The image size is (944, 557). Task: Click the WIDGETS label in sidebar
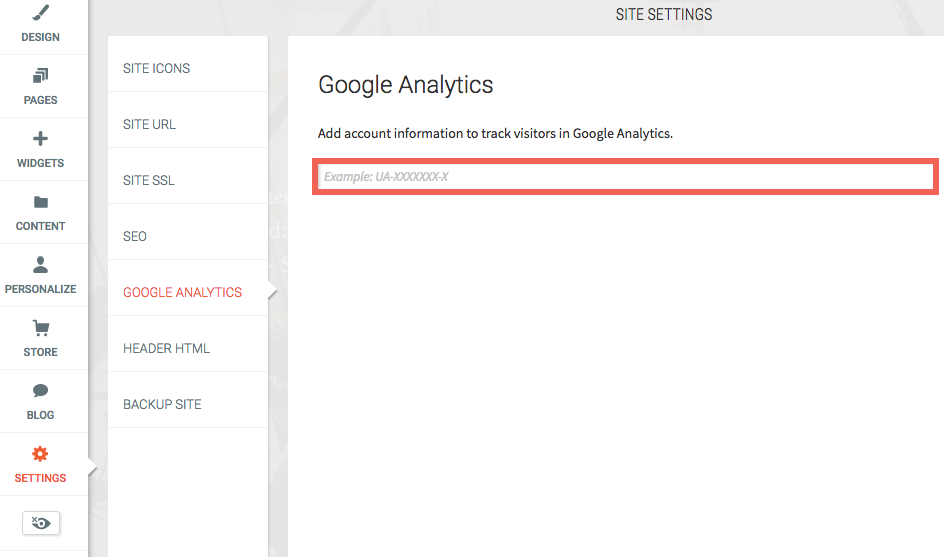[x=40, y=163]
